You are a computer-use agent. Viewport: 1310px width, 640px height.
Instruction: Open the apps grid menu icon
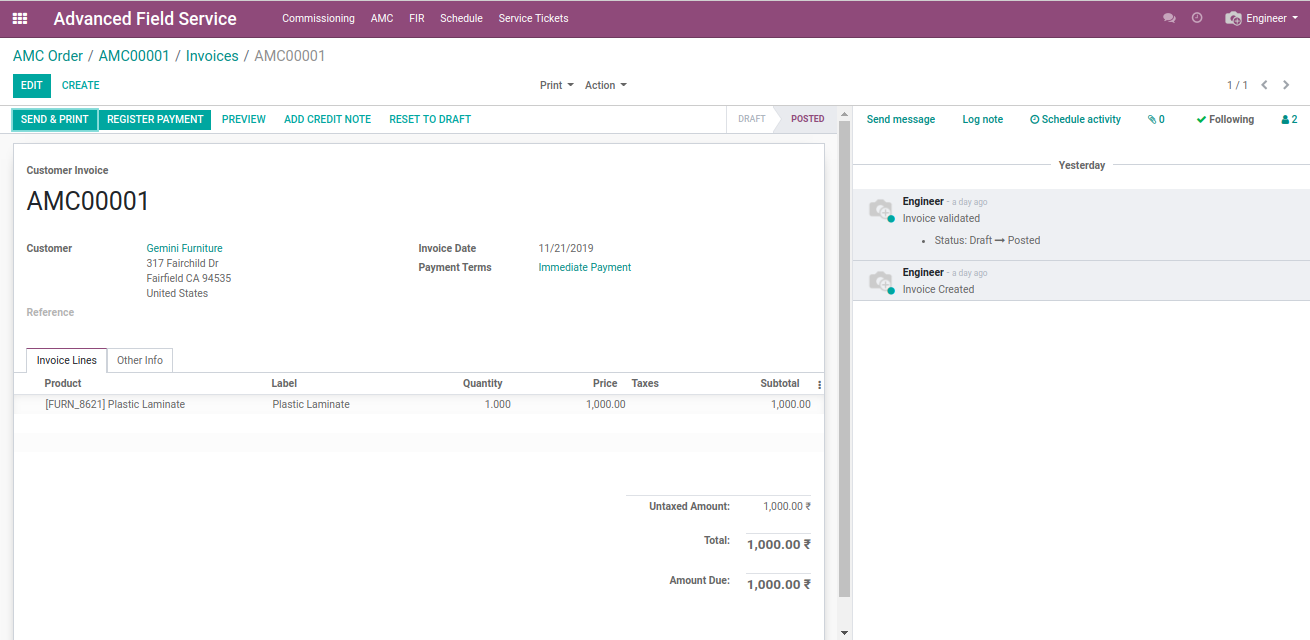tap(20, 19)
